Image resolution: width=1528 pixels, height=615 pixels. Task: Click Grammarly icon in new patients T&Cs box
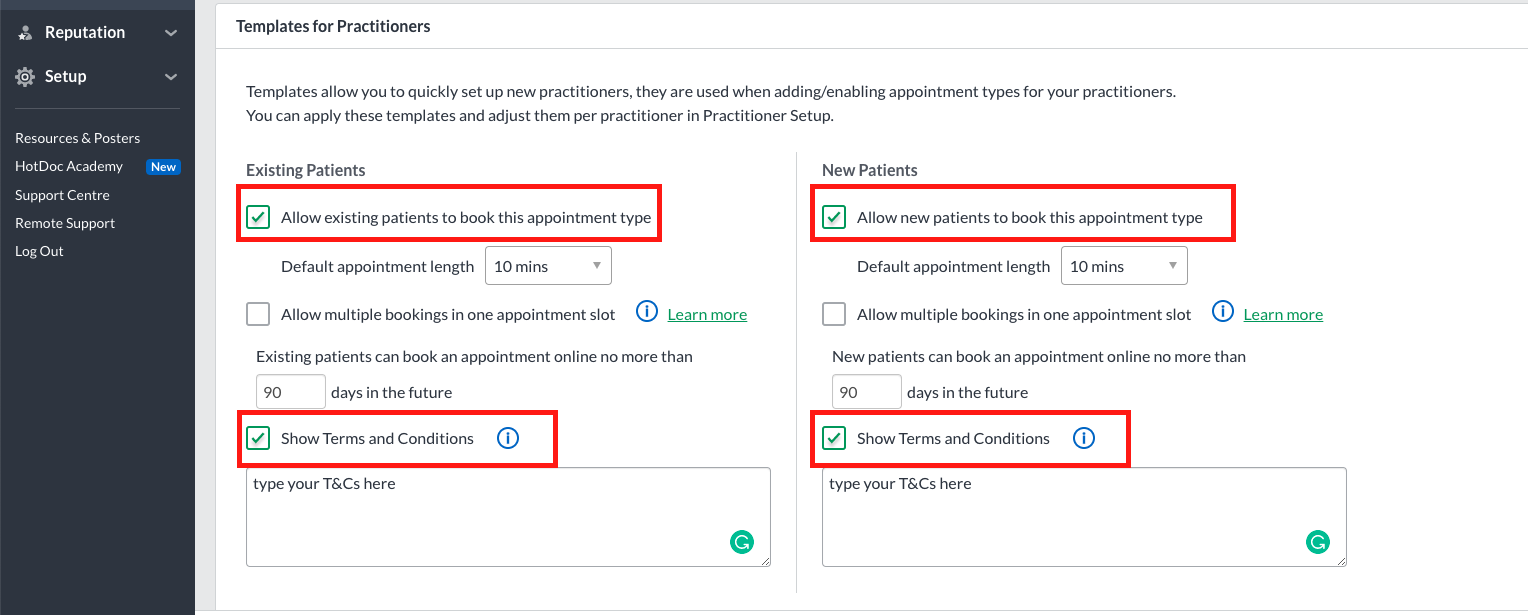coord(1318,542)
